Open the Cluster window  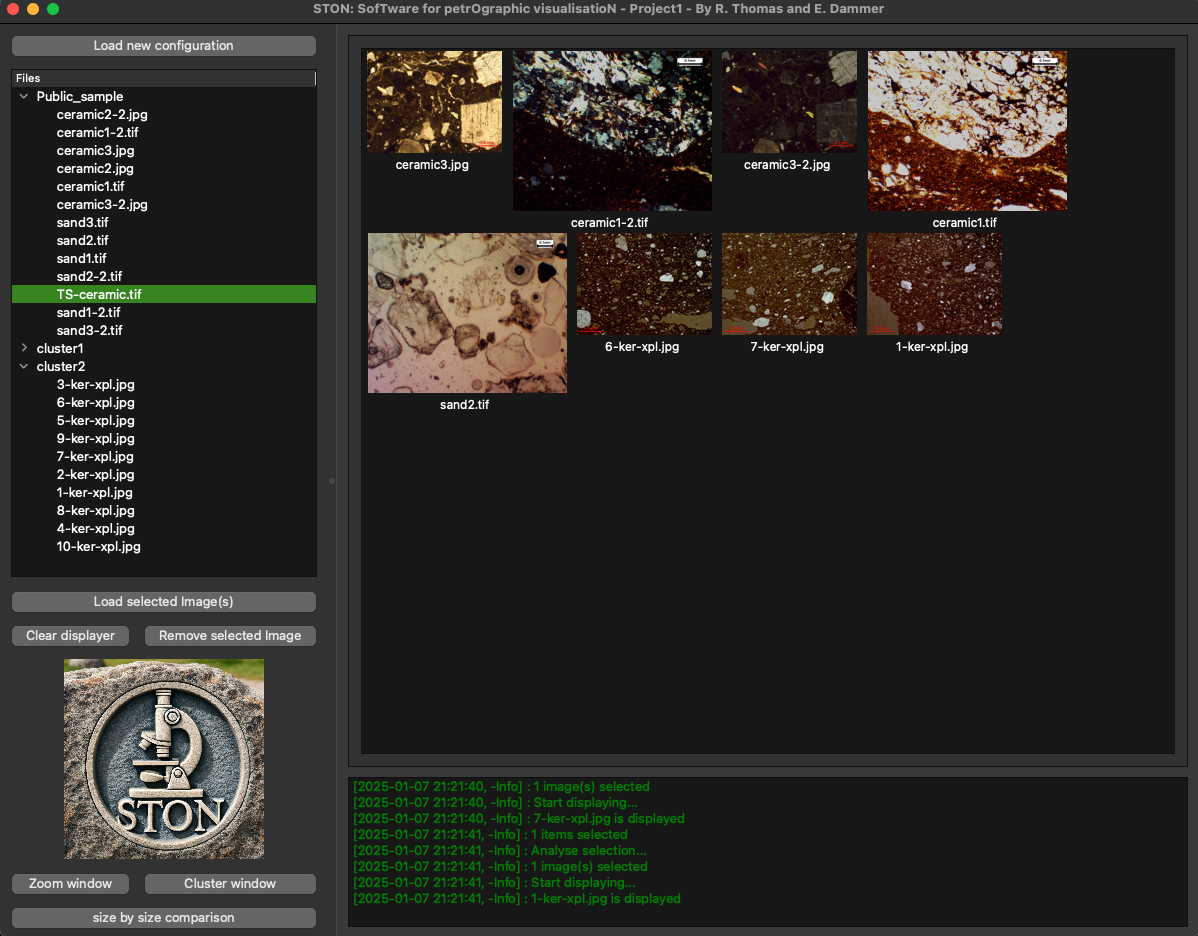230,884
